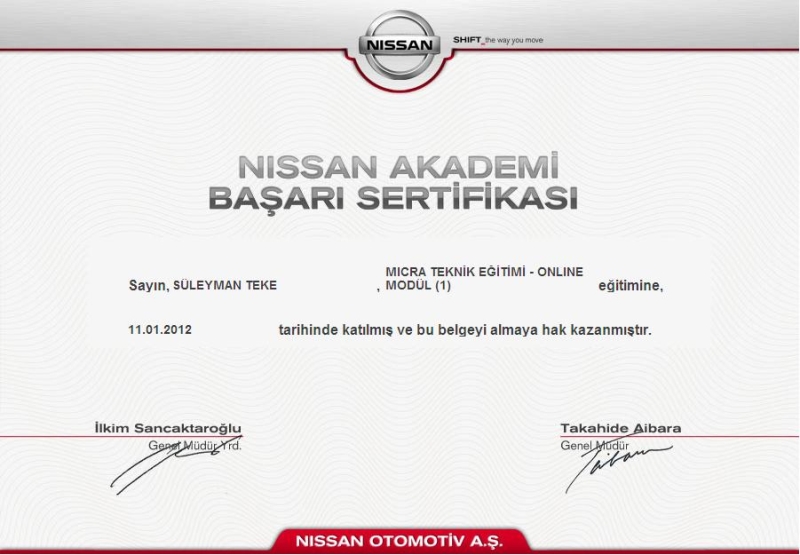This screenshot has height=555, width=800.
Task: Click the 'SHIFT_the way you move' slogan
Action: coord(498,40)
